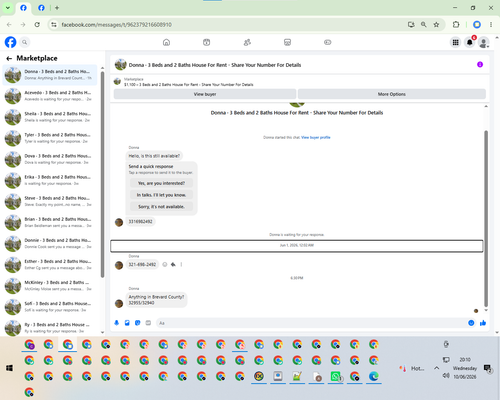The height and width of the screenshot is (400, 500).
Task: Select the phone number 3316982492 message
Action: 140,222
